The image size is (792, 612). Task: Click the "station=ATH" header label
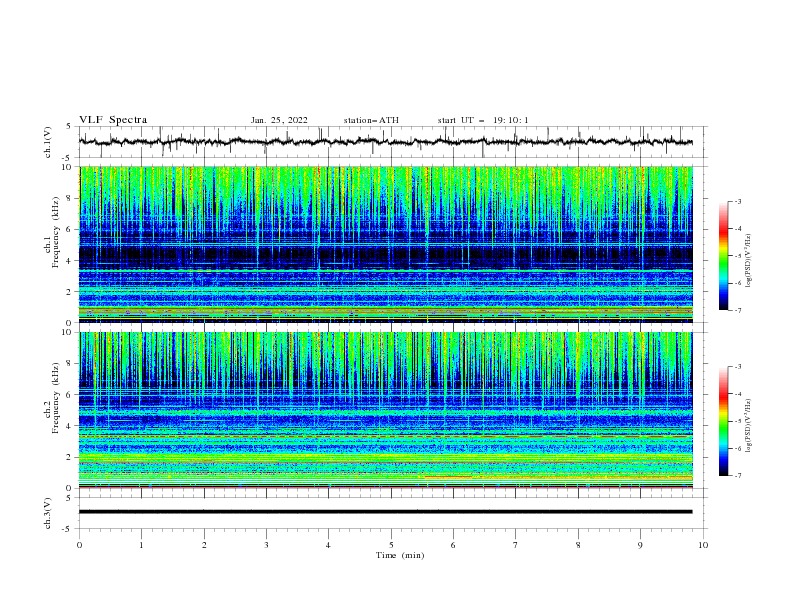coord(371,120)
